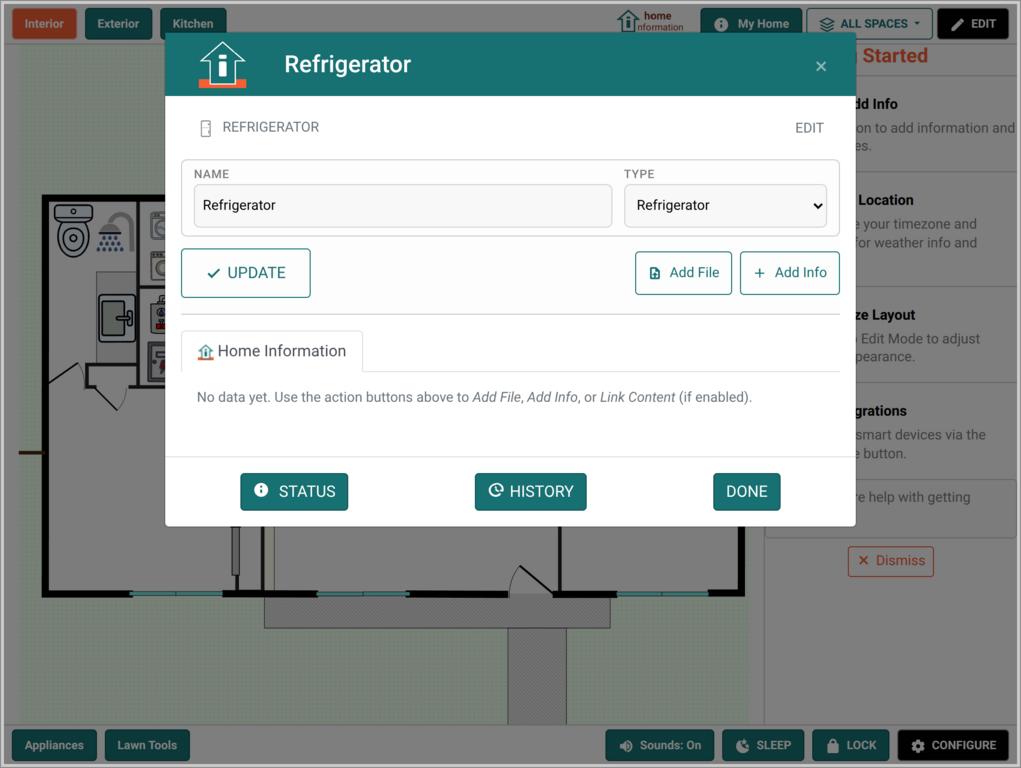The image size is (1021, 768).
Task: Click the house info logo in dialog header
Action: (x=223, y=64)
